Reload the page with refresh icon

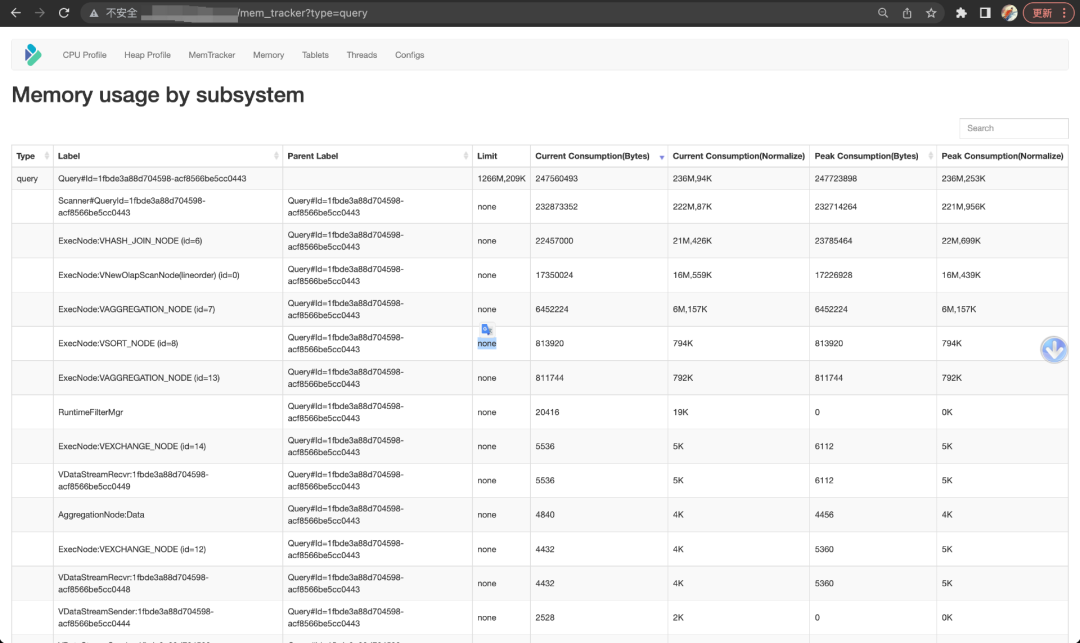coord(64,13)
